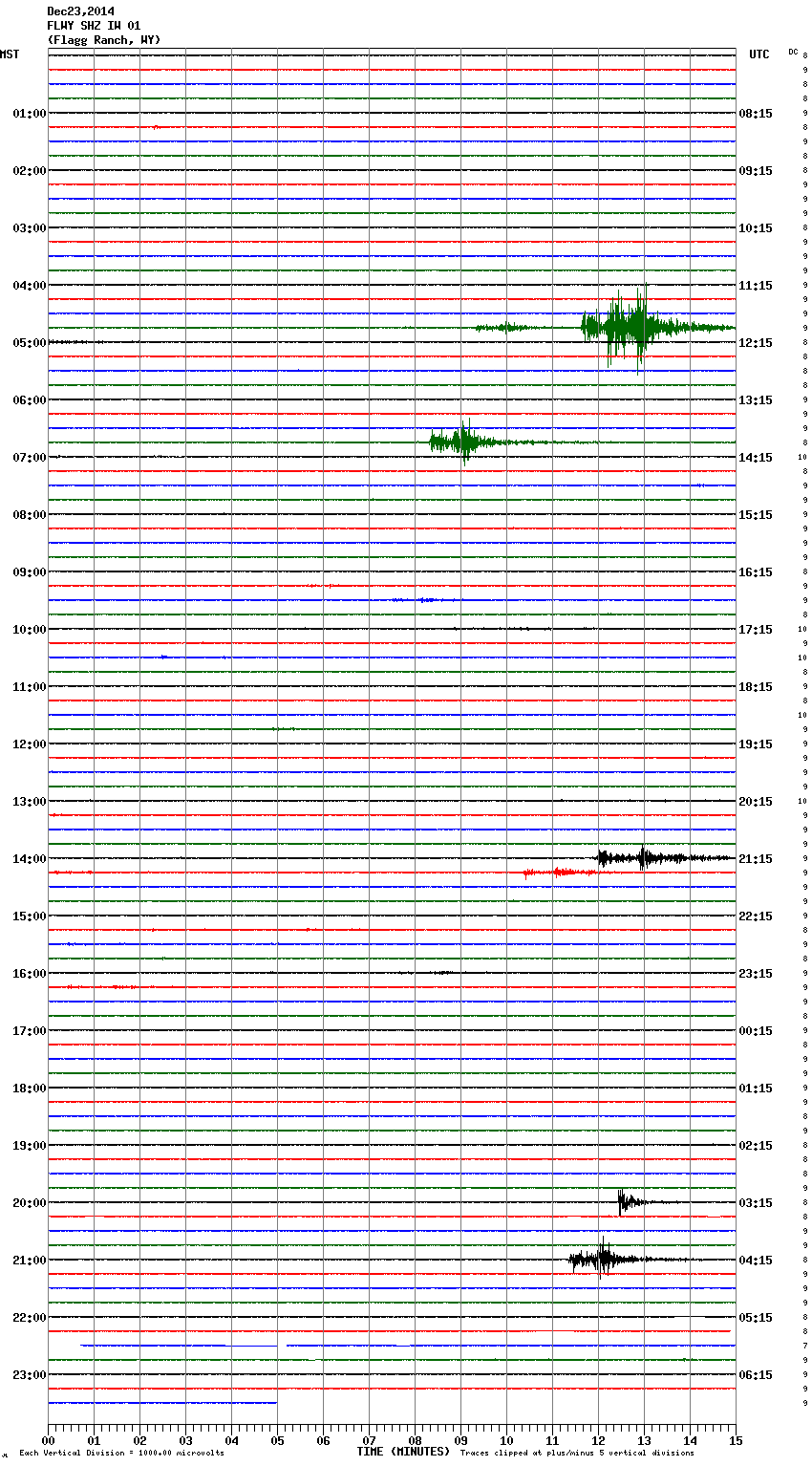Click the 11:15 UTC time label
812x1466 pixels.
pos(756,286)
